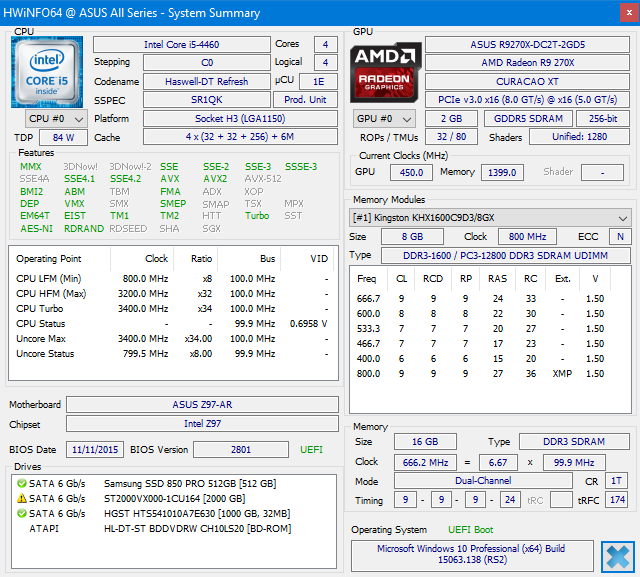Click the CPU HFM (Max) row
The height and width of the screenshot is (577, 640).
click(173, 294)
